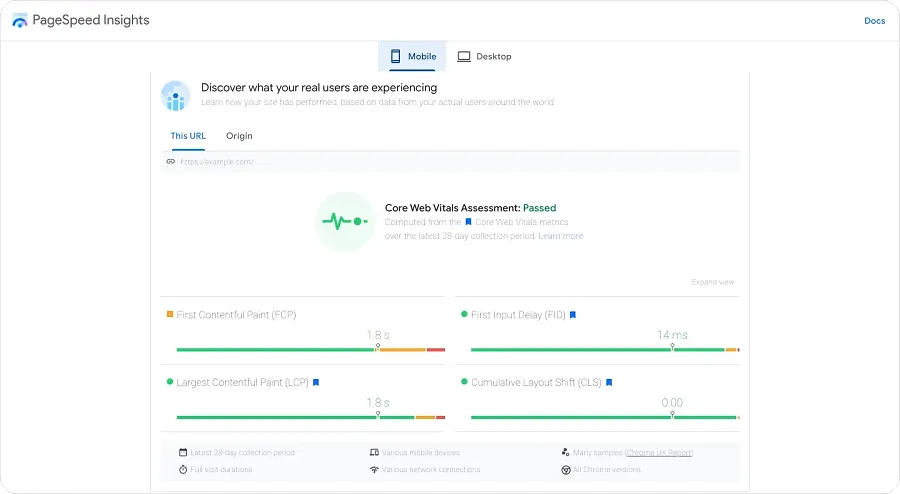Click the calendar icon for collection period
This screenshot has width=900, height=494.
pyautogui.click(x=183, y=453)
